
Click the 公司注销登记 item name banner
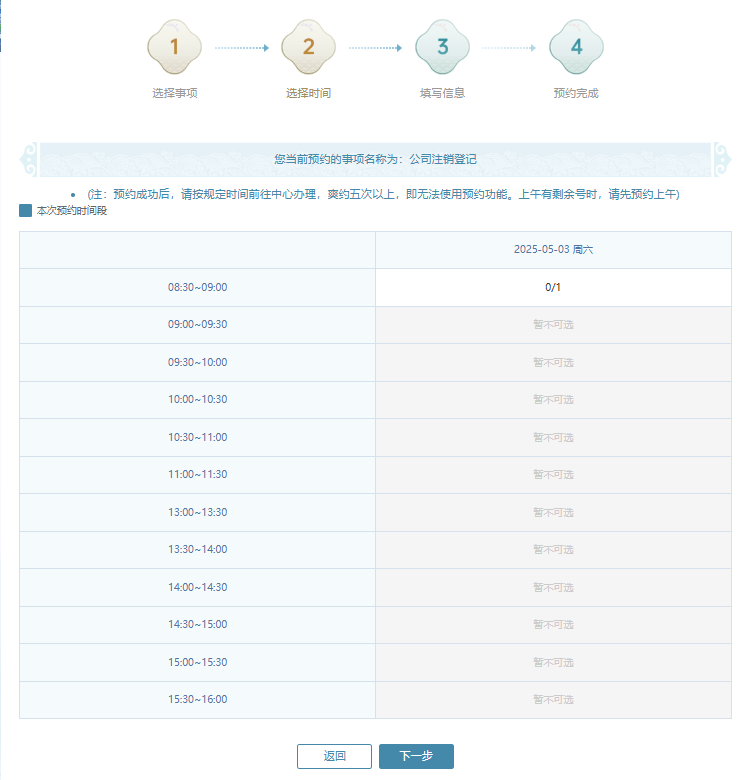click(443, 159)
